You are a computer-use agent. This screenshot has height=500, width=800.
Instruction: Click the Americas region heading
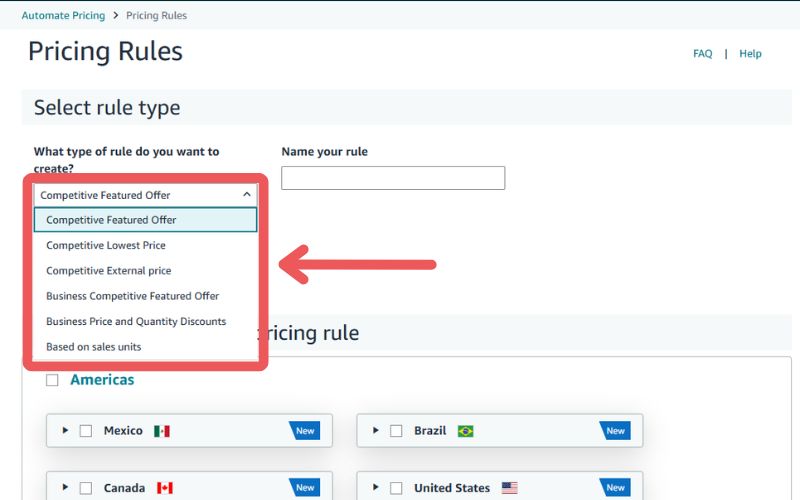coord(102,380)
